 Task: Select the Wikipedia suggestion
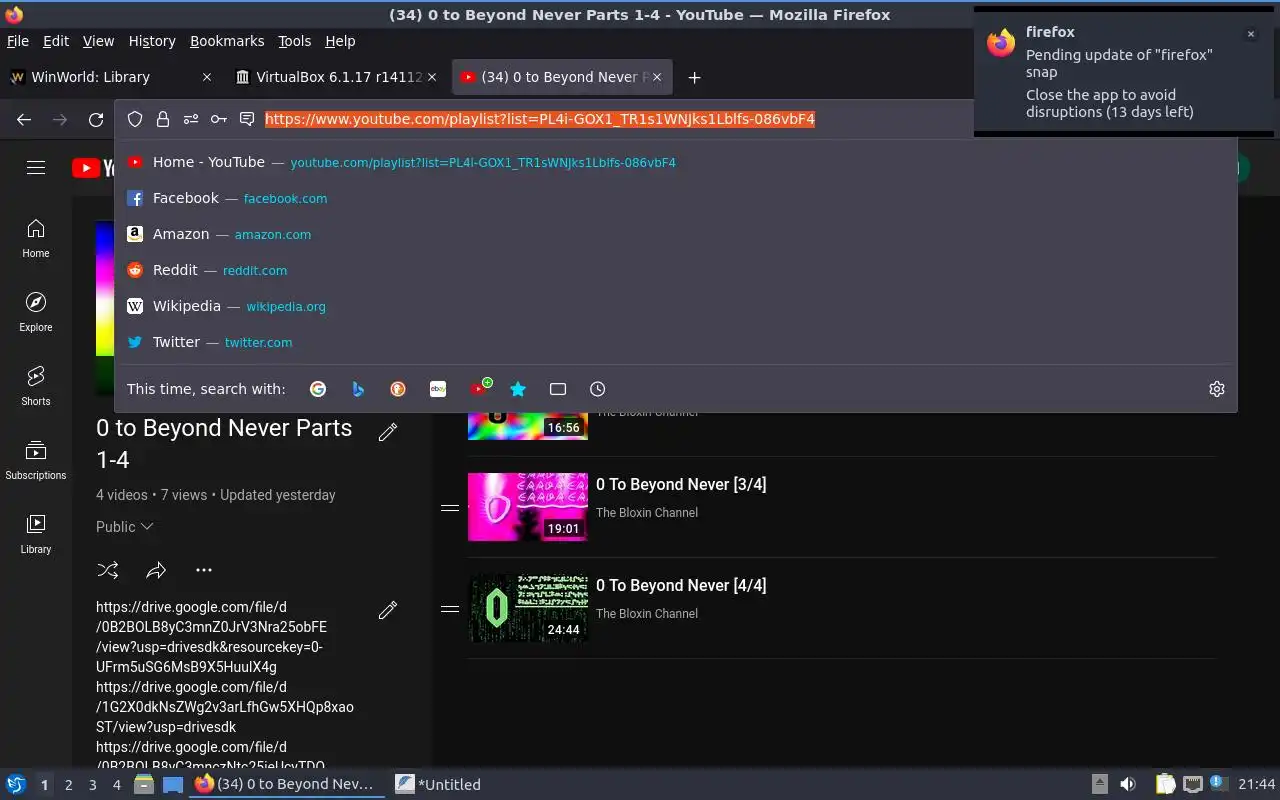click(x=676, y=306)
